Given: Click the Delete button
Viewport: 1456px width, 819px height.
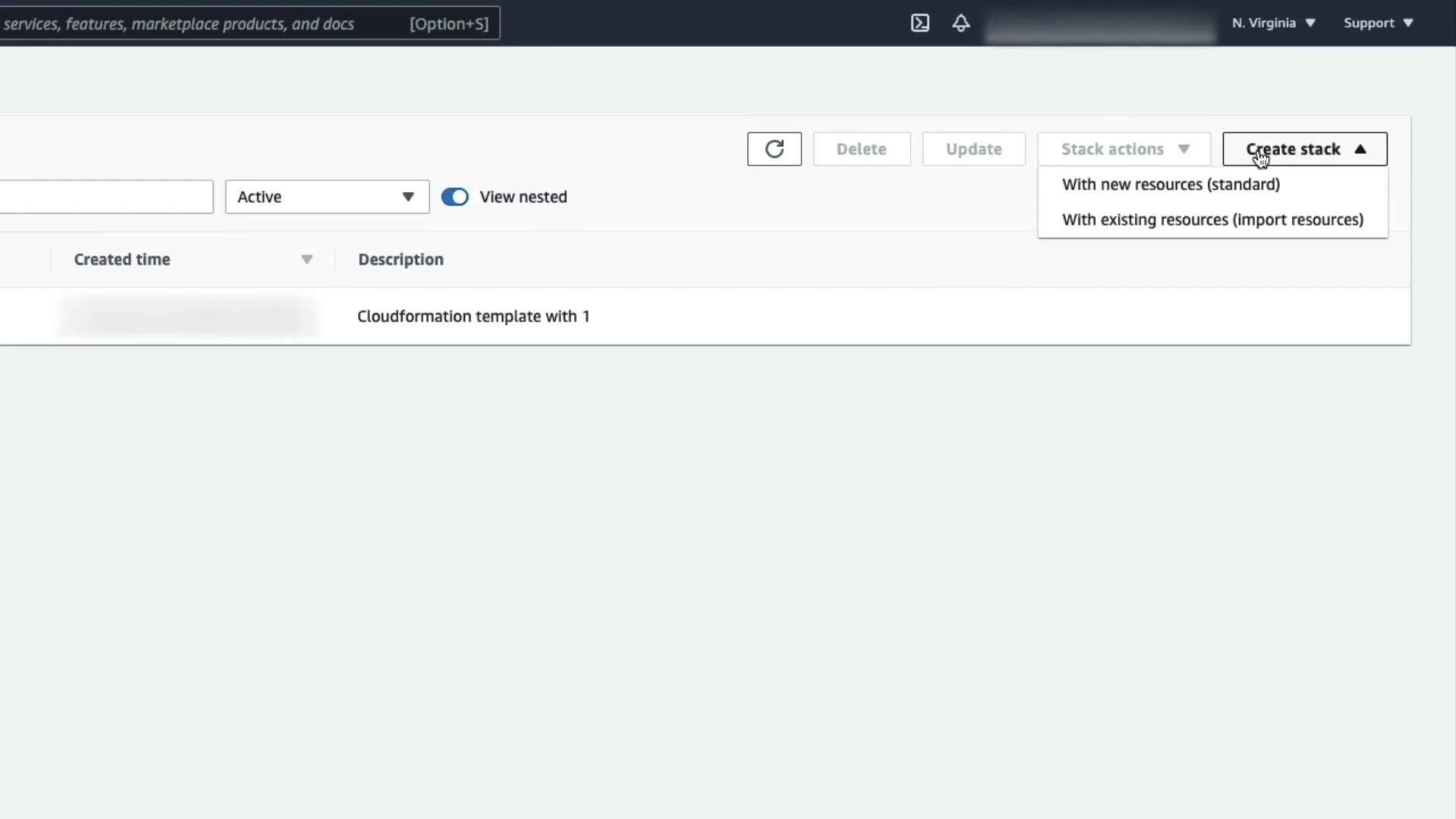Looking at the screenshot, I should pyautogui.click(x=861, y=149).
